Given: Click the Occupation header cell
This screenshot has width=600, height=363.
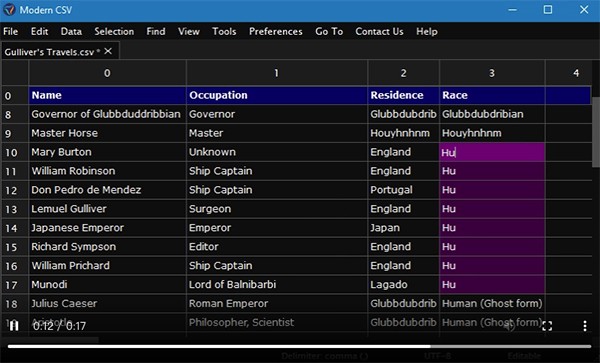Looking at the screenshot, I should click(277, 95).
